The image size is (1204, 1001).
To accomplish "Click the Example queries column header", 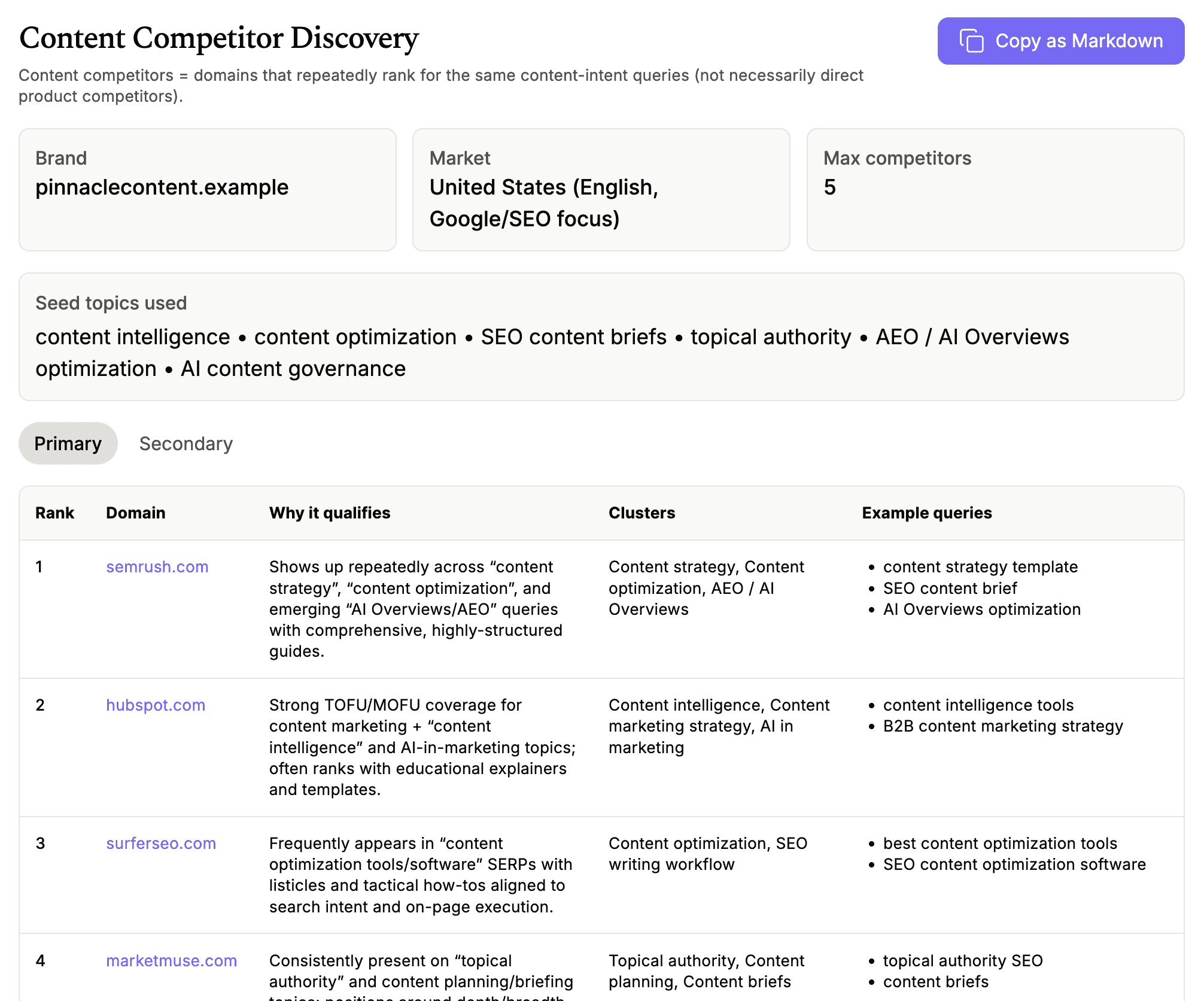I will pyautogui.click(x=926, y=512).
